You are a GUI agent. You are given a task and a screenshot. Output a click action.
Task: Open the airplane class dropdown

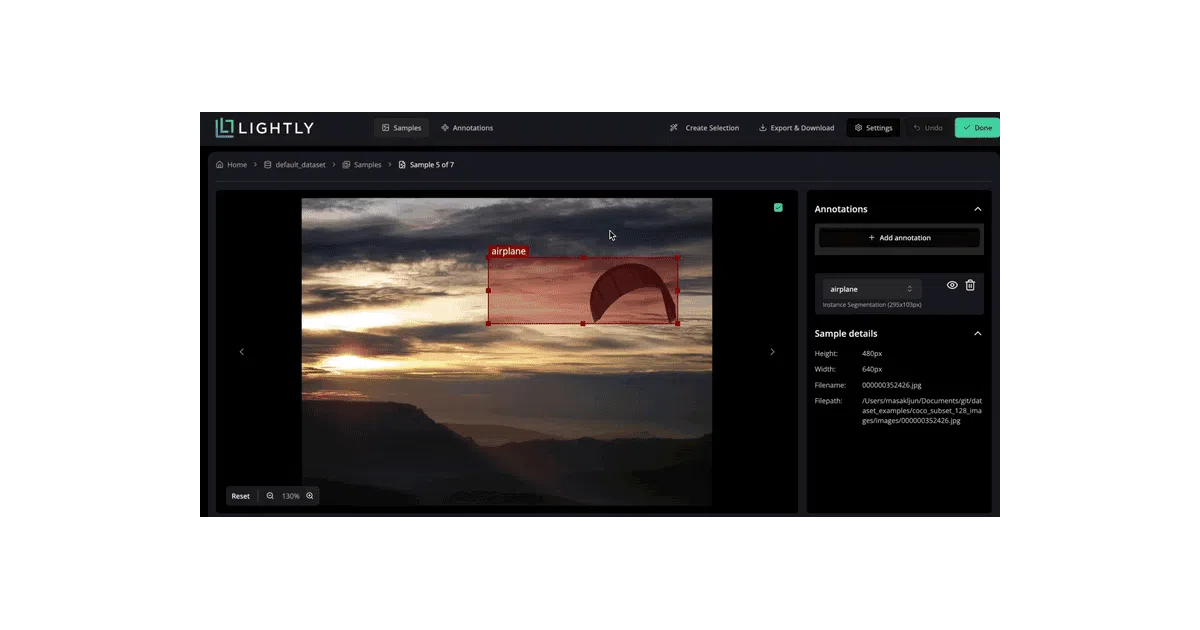pos(870,289)
